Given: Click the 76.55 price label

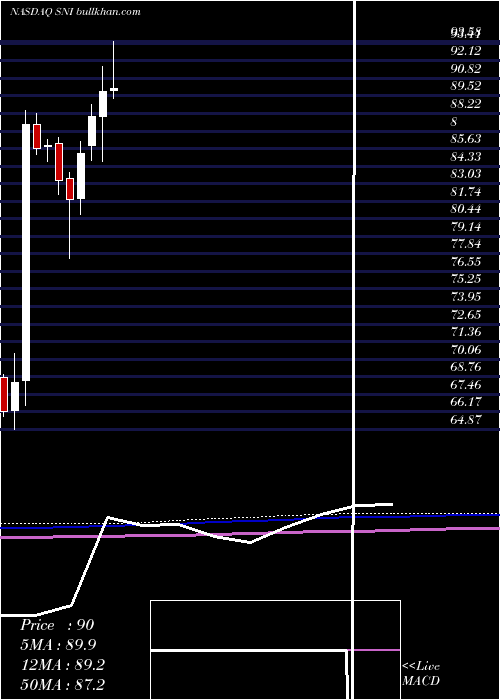Looking at the screenshot, I should [x=466, y=262].
